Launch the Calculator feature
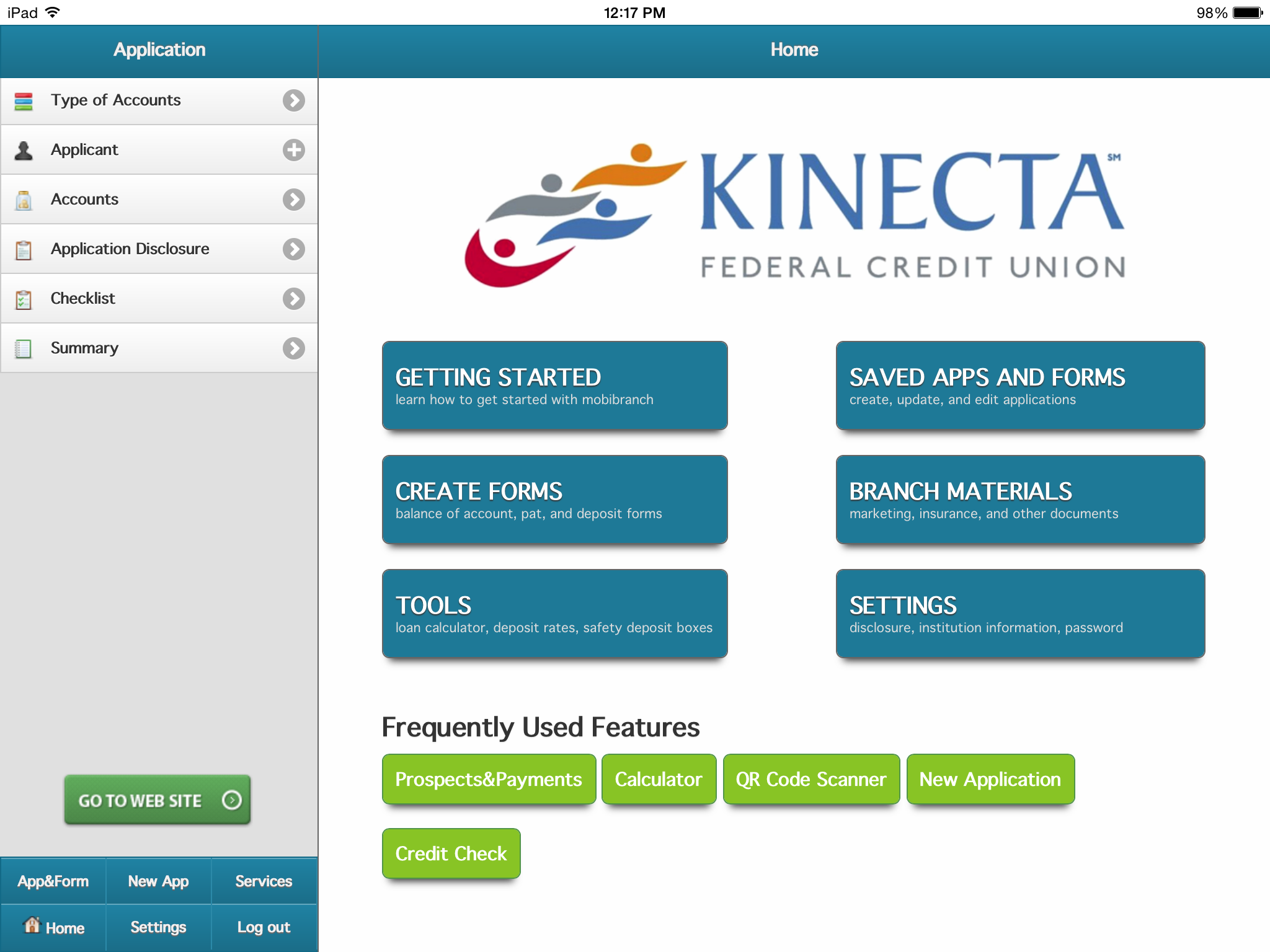 click(659, 779)
